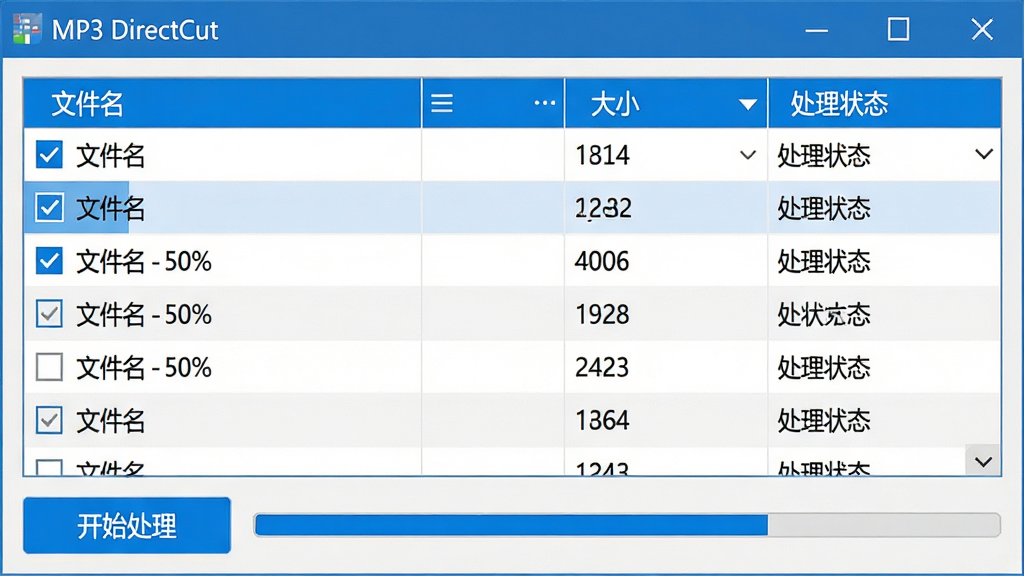Click the 处理状态 status in the 1364 row
Image resolution: width=1024 pixels, height=576 pixels.
tap(824, 421)
